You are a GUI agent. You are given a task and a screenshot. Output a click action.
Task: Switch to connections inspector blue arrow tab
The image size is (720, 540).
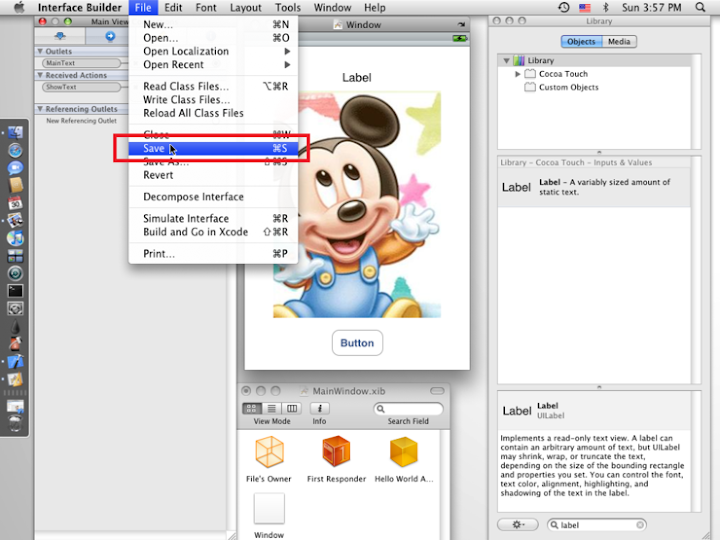pyautogui.click(x=110, y=36)
